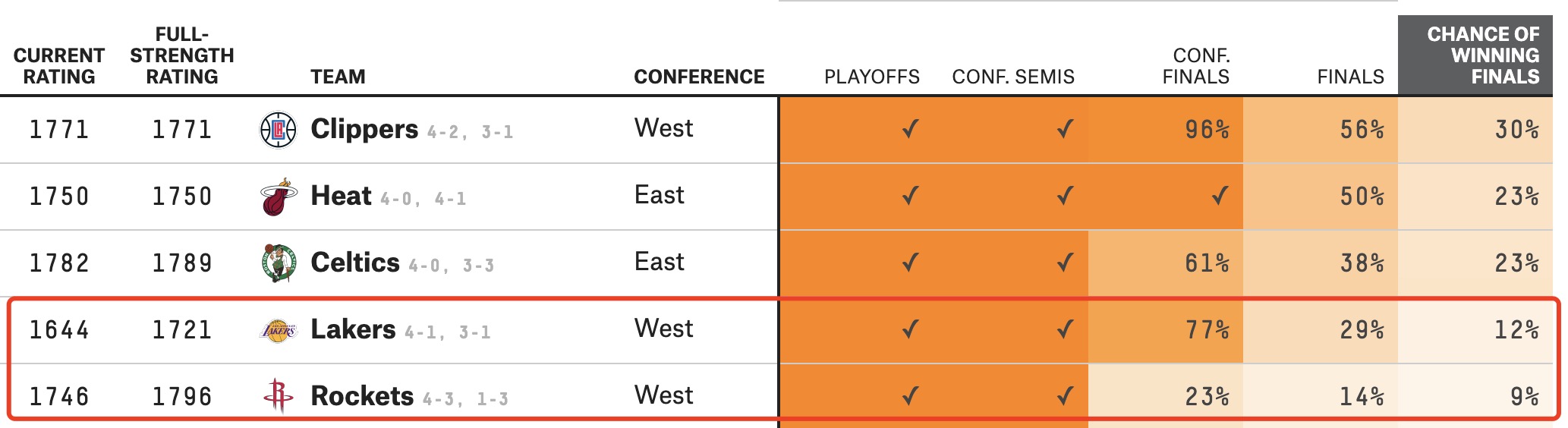Image resolution: width=1568 pixels, height=428 pixels.
Task: Select the Playoffs column header
Action: [872, 77]
